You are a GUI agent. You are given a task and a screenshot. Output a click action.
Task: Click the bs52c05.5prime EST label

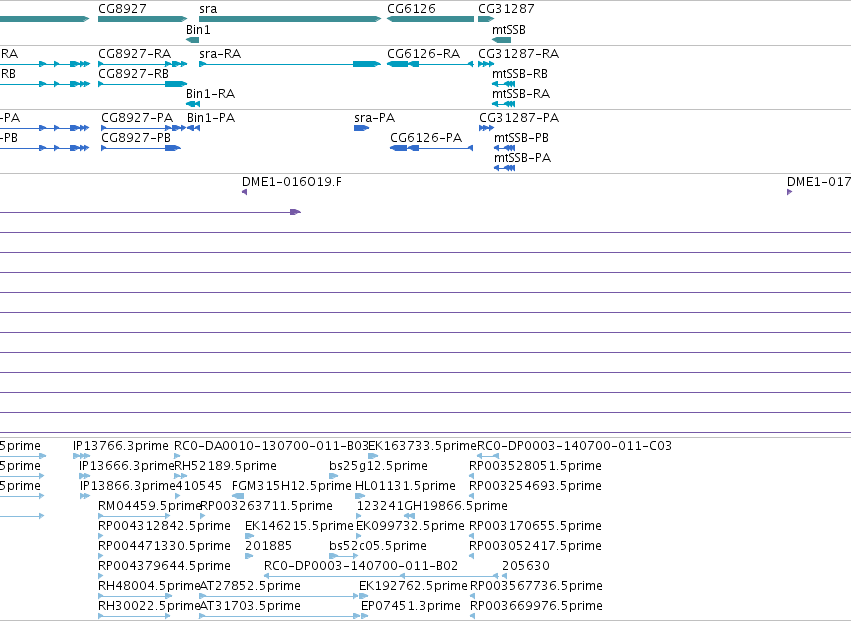[x=378, y=546]
